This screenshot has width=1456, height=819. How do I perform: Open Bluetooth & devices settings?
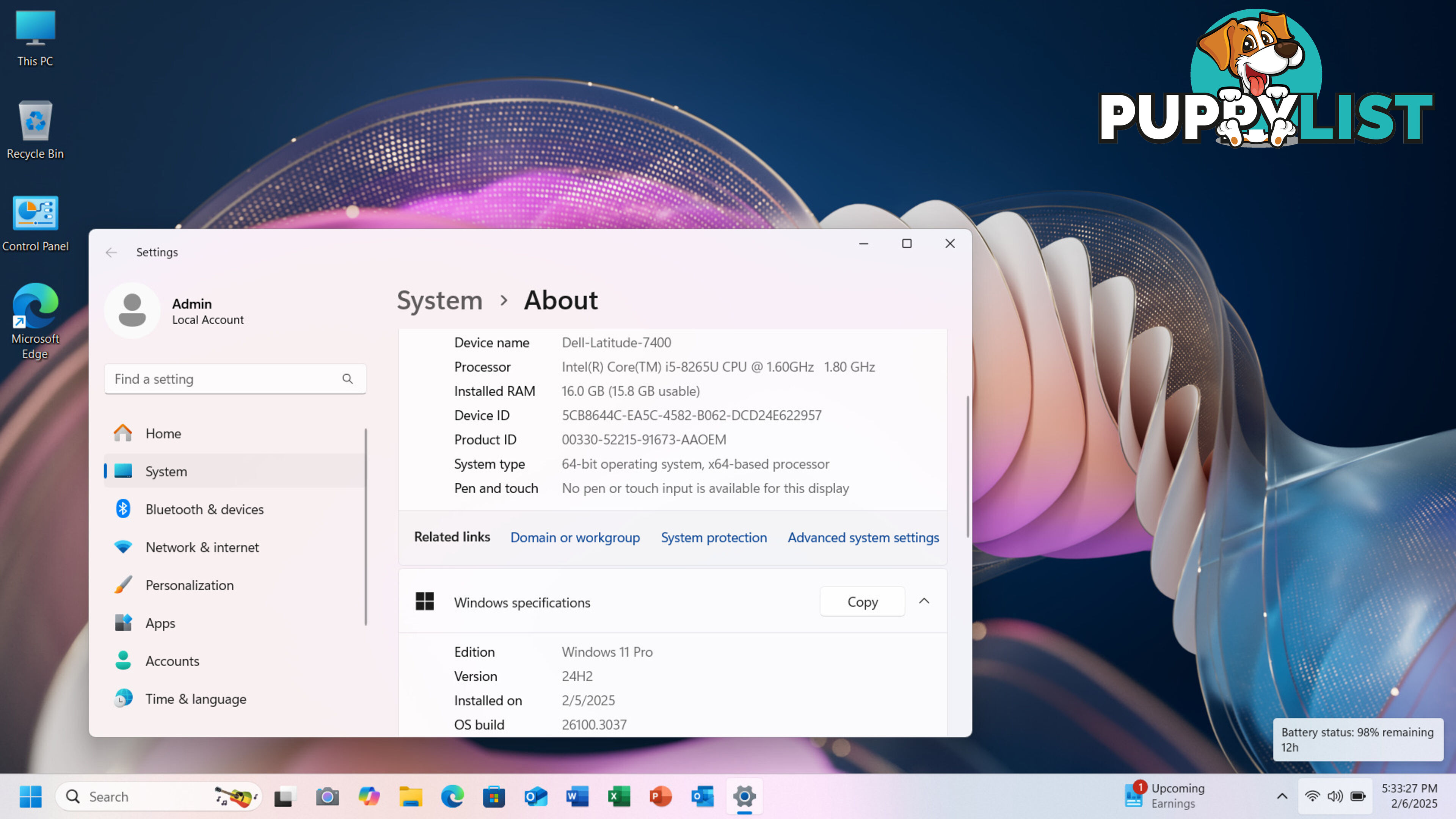235,509
